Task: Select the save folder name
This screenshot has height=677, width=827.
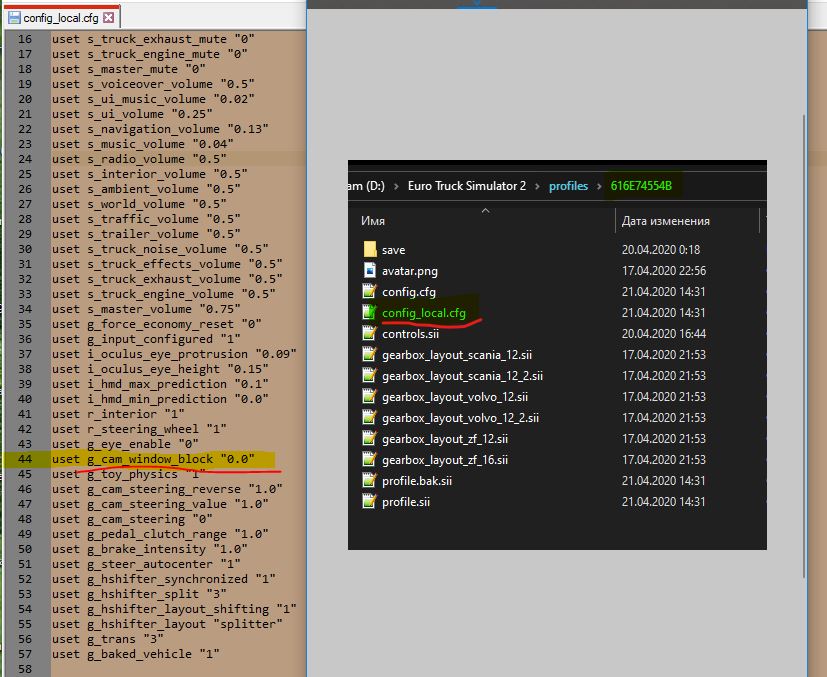Action: pos(393,250)
